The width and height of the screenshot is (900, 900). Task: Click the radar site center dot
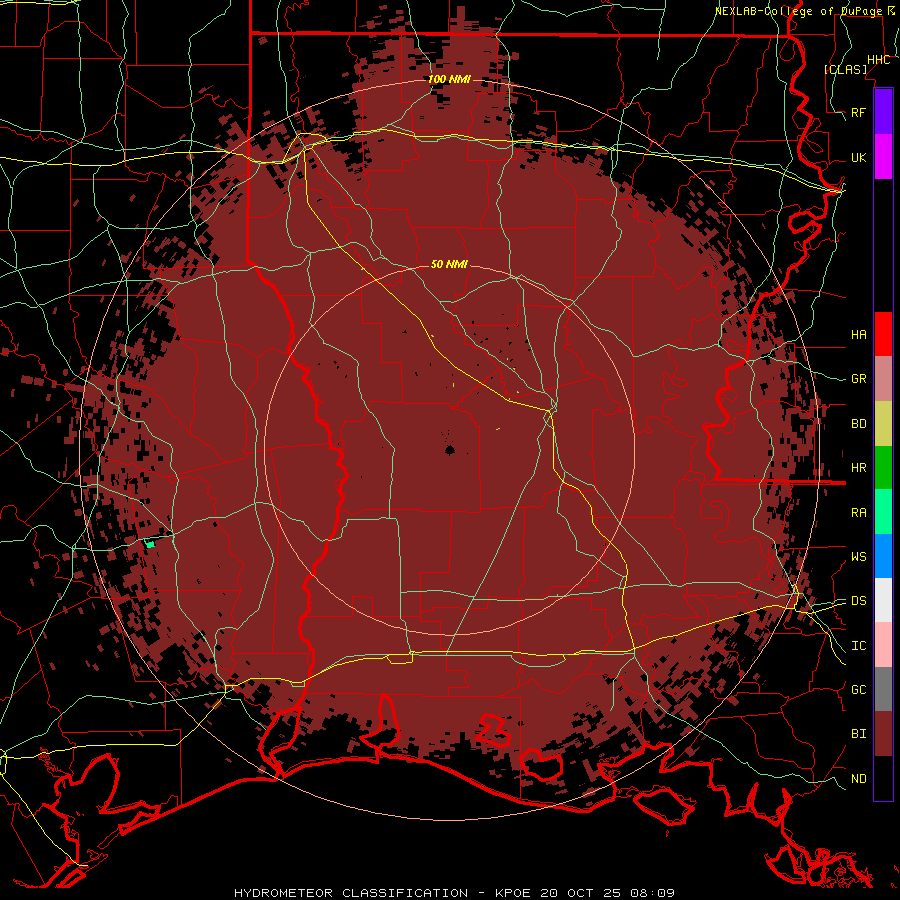click(x=449, y=450)
